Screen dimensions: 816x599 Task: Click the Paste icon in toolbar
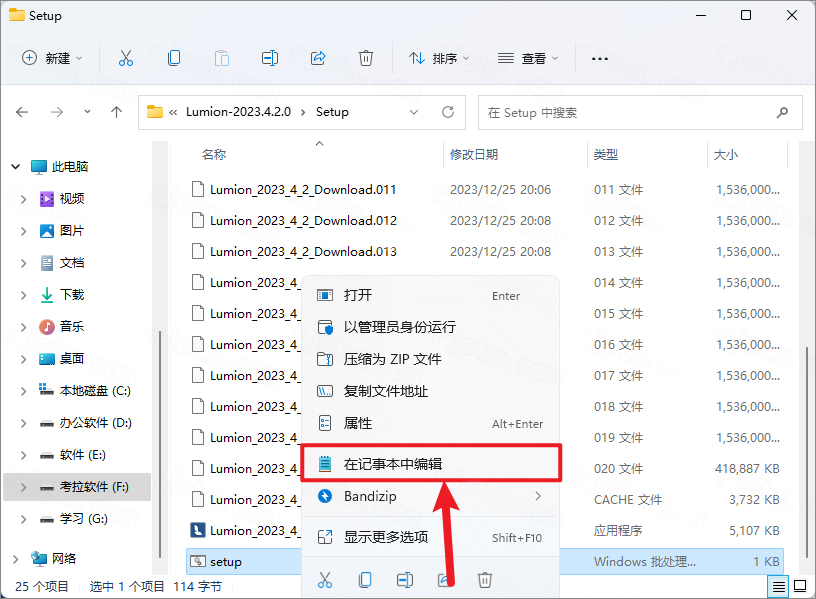coord(222,58)
